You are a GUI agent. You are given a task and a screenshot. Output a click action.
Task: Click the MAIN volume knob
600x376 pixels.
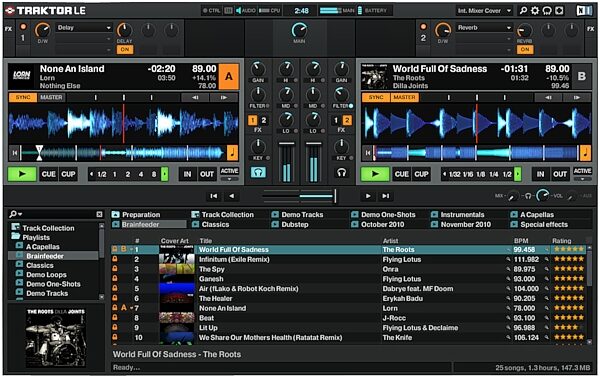tap(299, 30)
